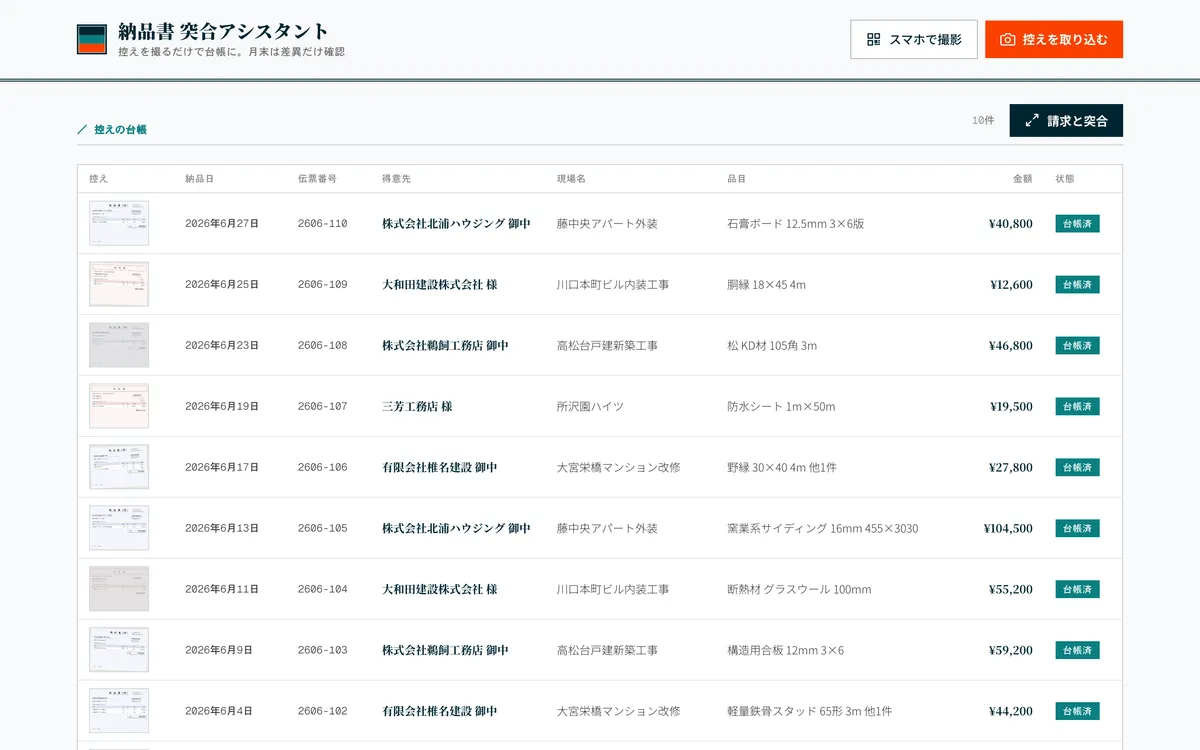Click item 防水シート 1m×50m
Screen dimensions: 1200x750
[781, 406]
